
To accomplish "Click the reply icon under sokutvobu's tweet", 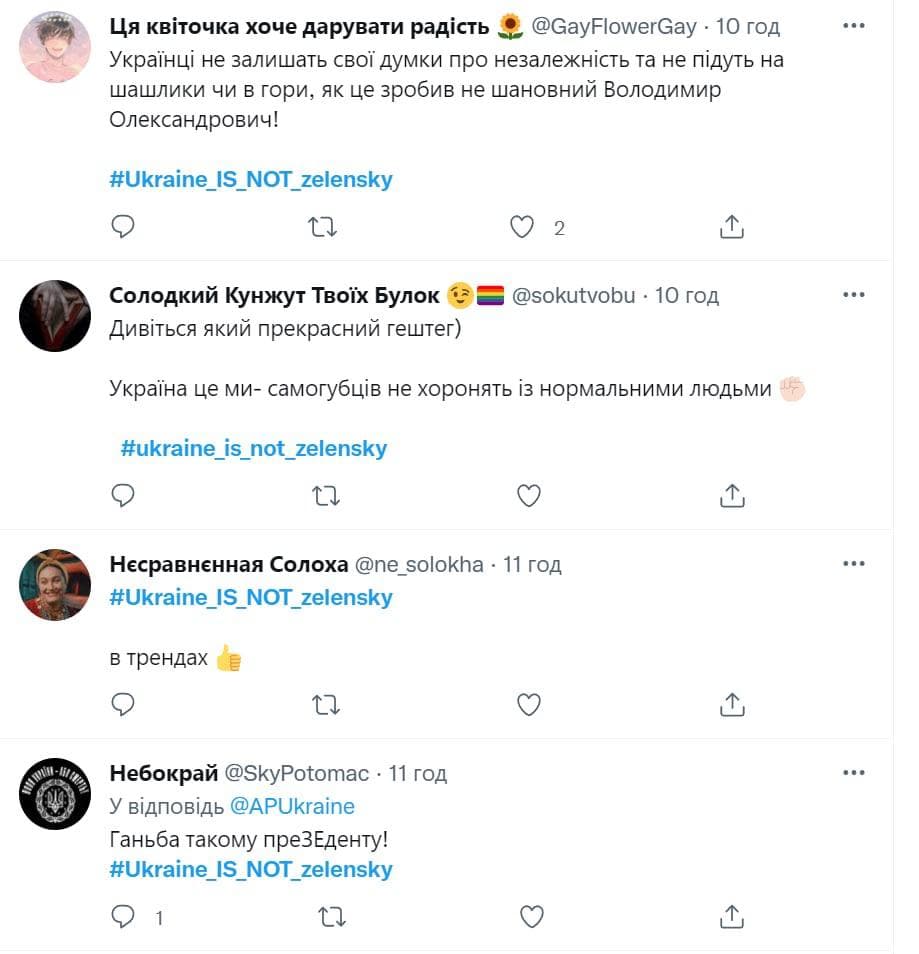I will (x=122, y=495).
